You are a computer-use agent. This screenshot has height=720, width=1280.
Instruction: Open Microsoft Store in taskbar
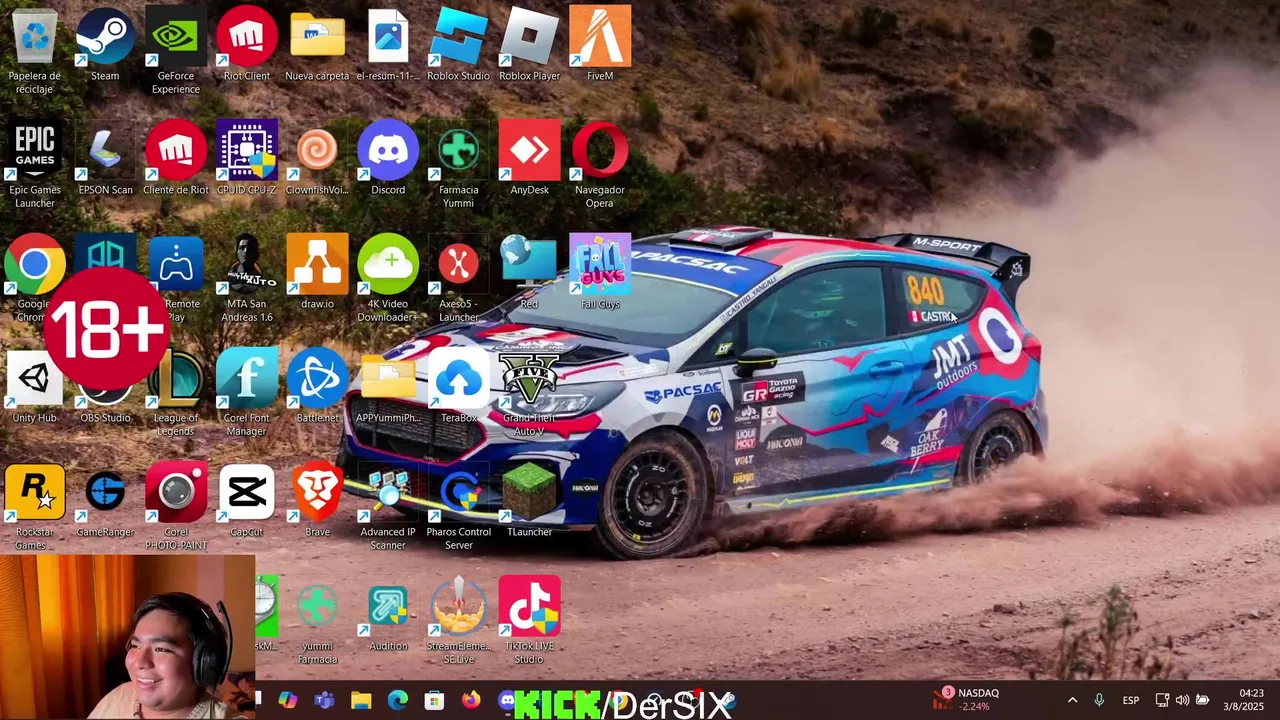[x=434, y=701]
